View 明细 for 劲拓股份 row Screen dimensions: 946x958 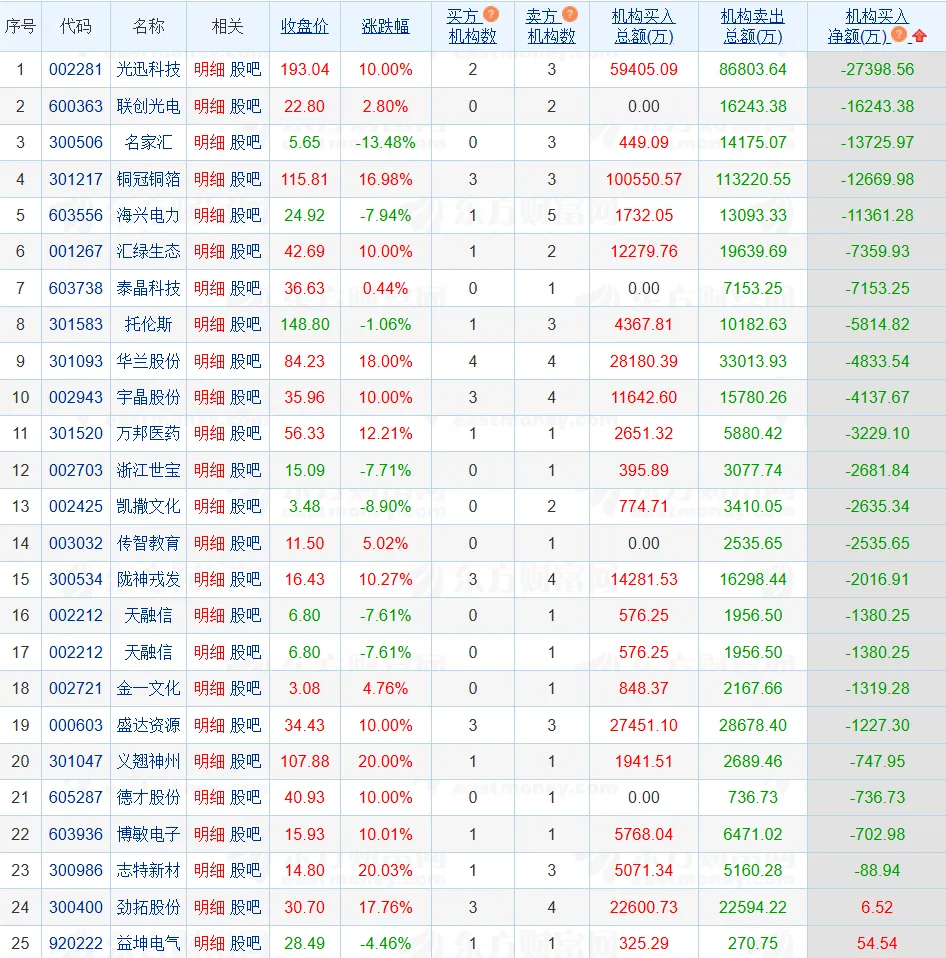click(x=209, y=907)
